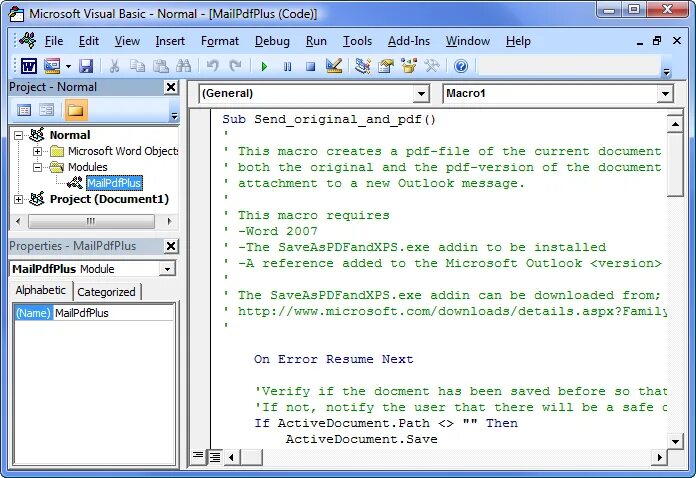Screen dimensions: 696x478
Task: Select the Modules folder in tree
Action: 87,167
